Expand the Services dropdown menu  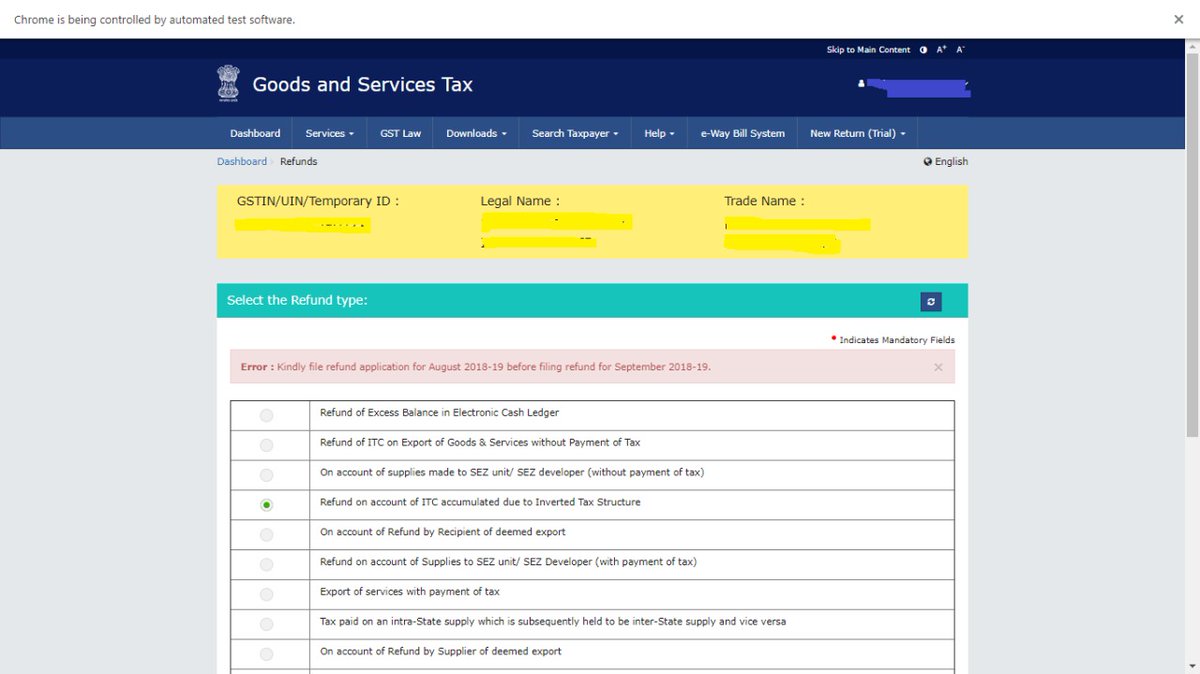point(330,133)
